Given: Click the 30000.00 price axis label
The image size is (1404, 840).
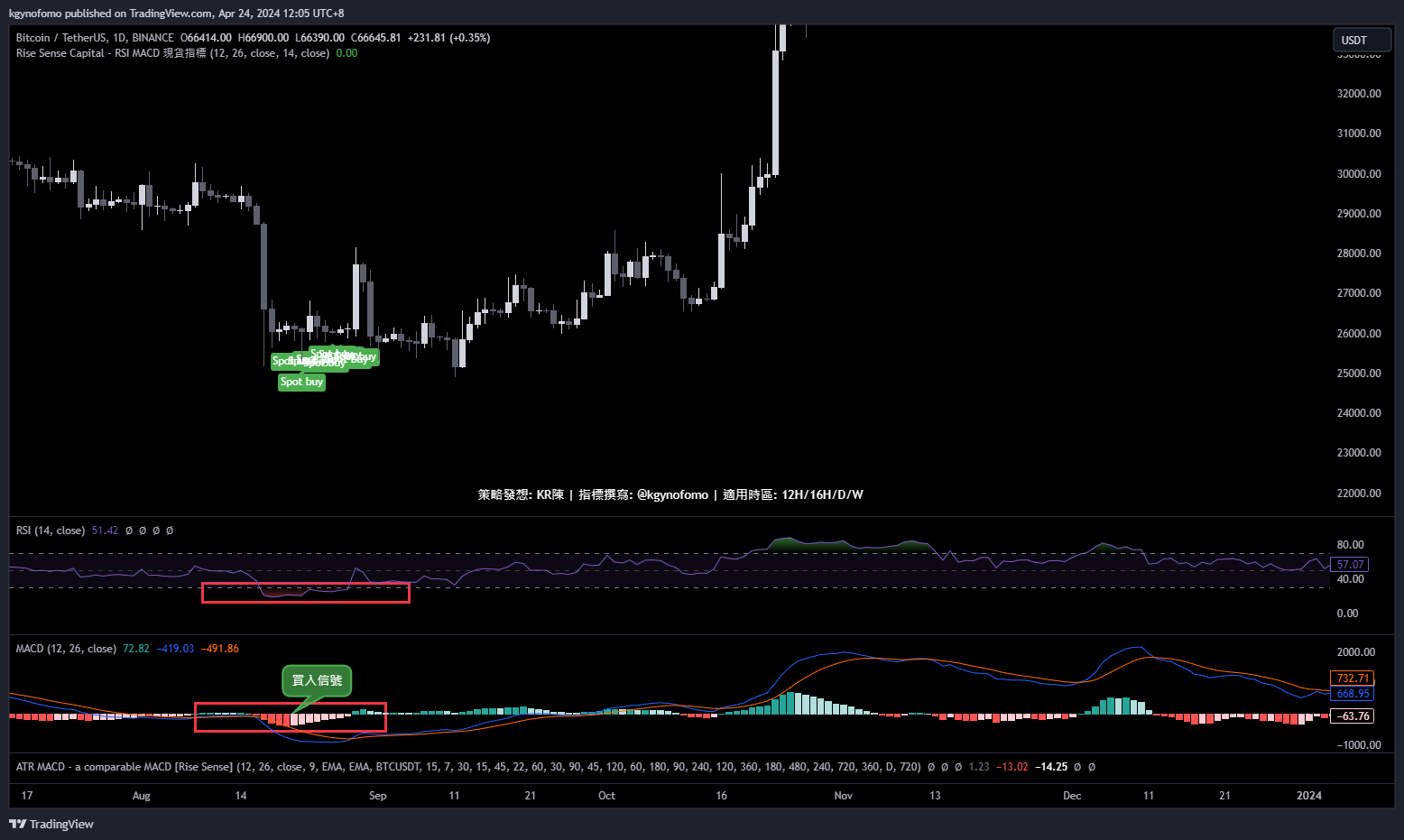Looking at the screenshot, I should tap(1359, 174).
